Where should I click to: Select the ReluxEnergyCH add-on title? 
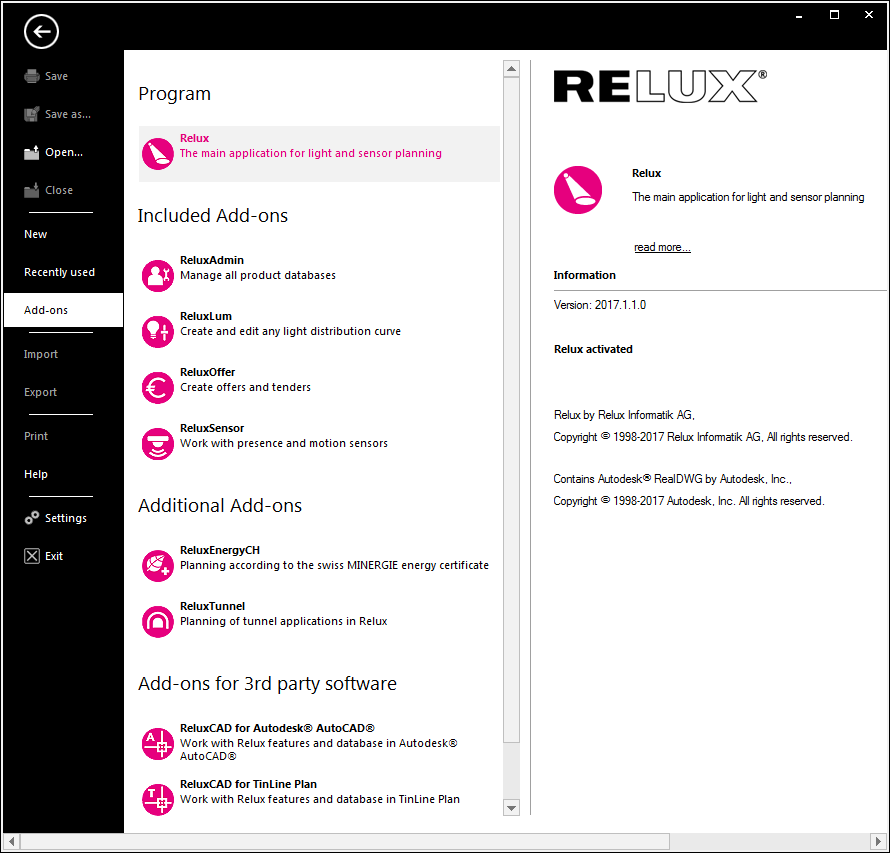click(x=220, y=551)
